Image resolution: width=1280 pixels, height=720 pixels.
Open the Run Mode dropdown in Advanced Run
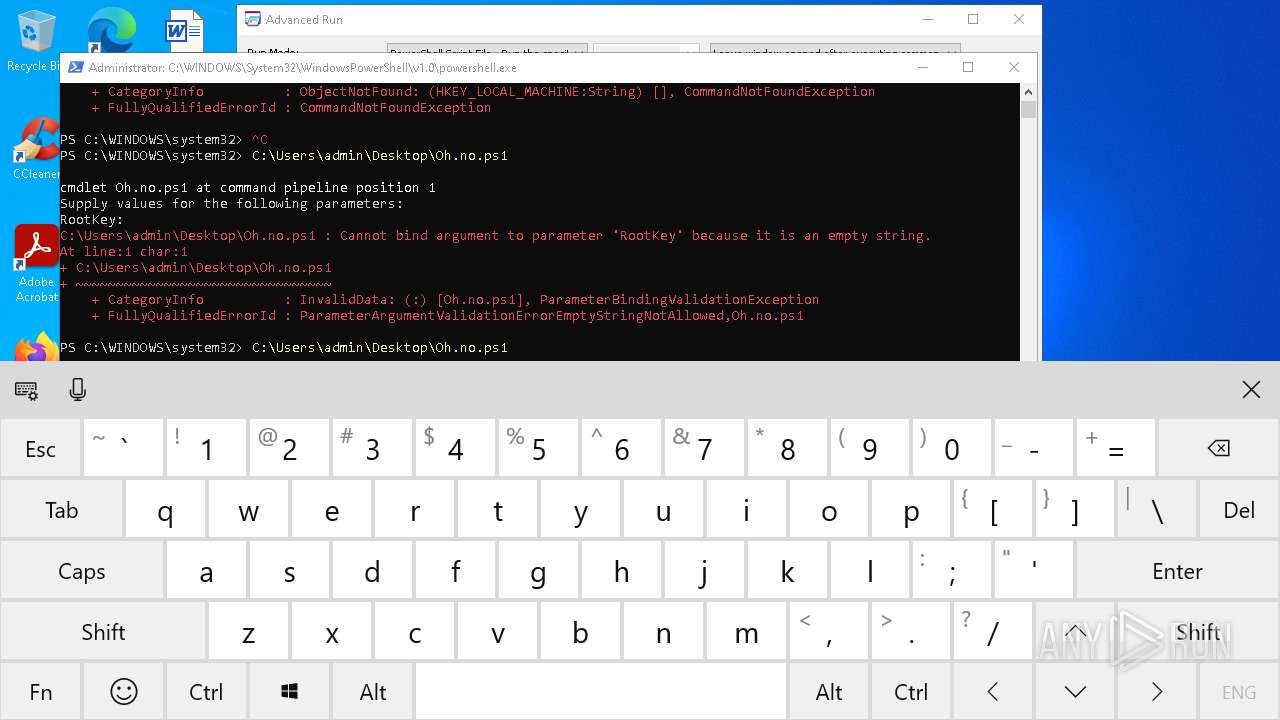point(486,50)
